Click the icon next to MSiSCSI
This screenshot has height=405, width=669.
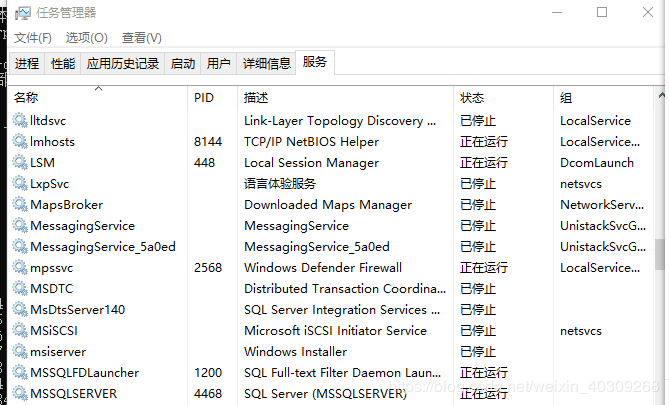click(20, 330)
